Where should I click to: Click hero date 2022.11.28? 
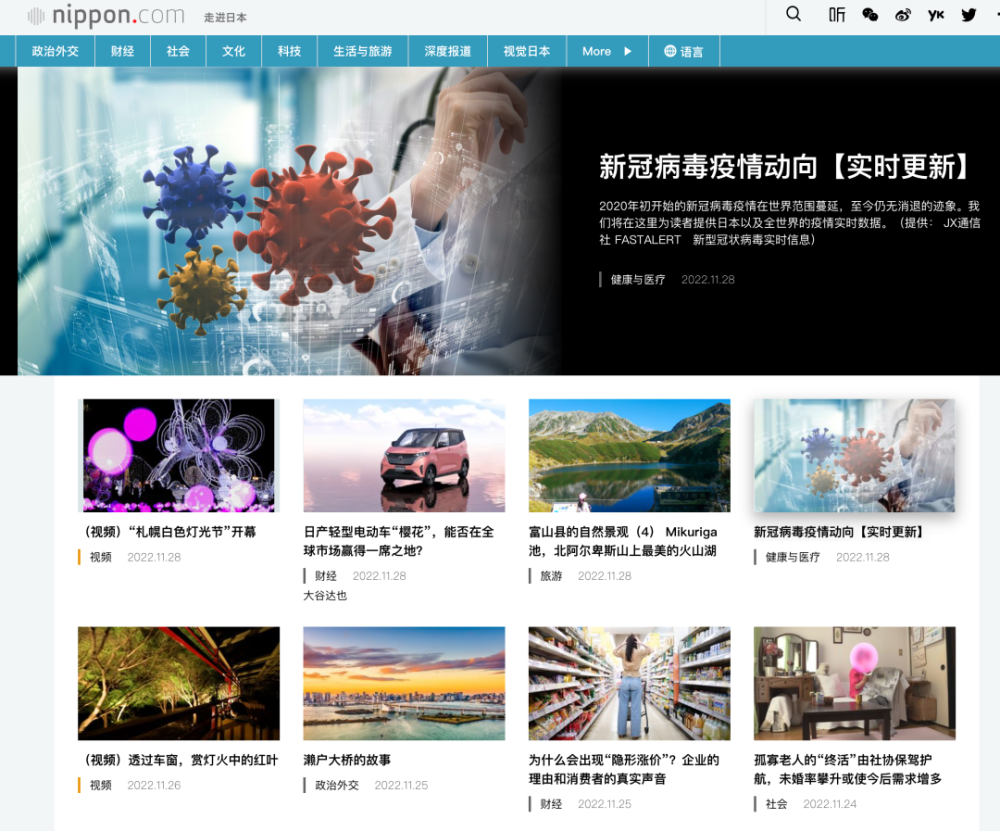(708, 279)
